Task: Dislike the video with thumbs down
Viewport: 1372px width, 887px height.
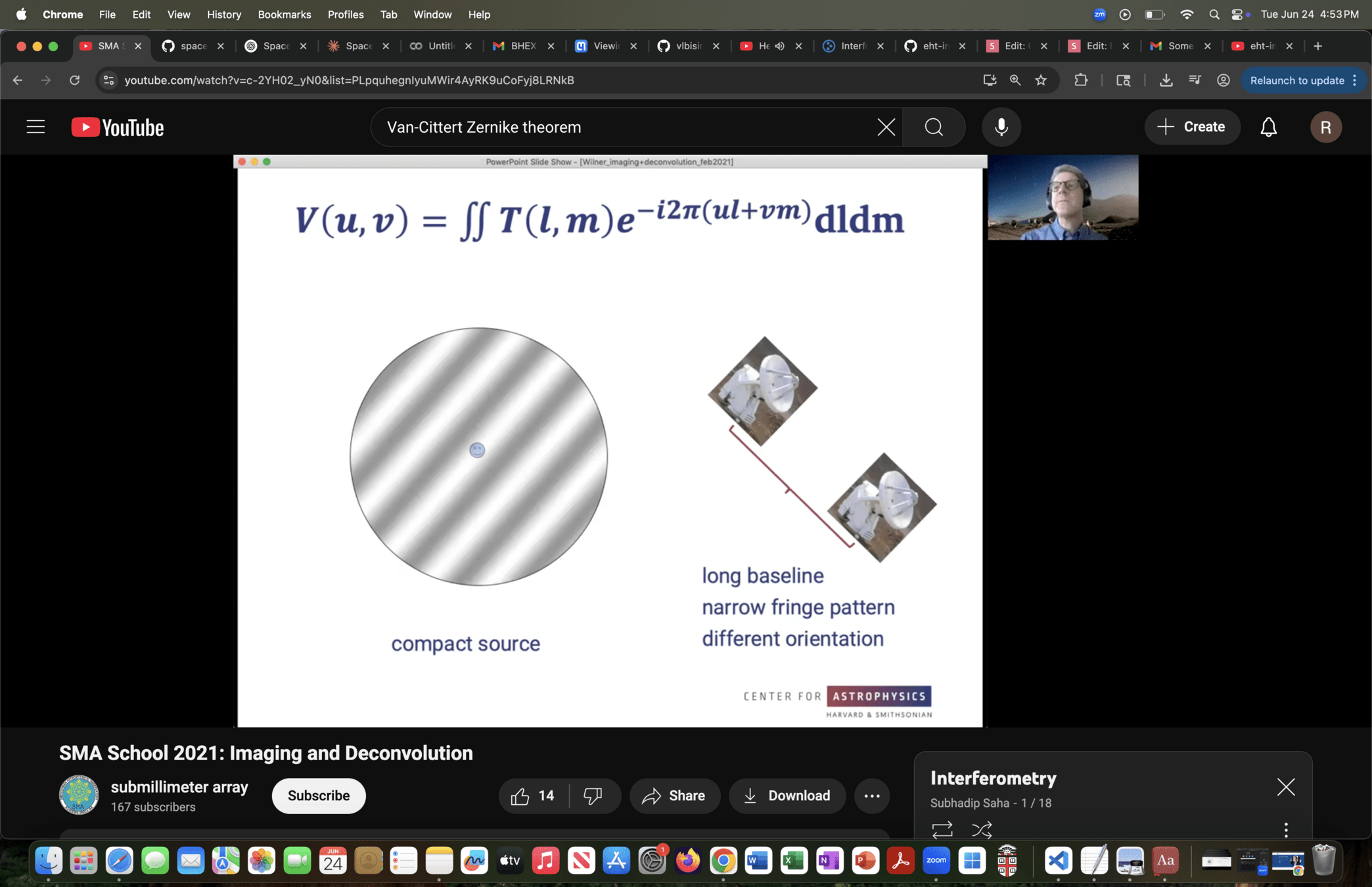Action: click(x=593, y=796)
